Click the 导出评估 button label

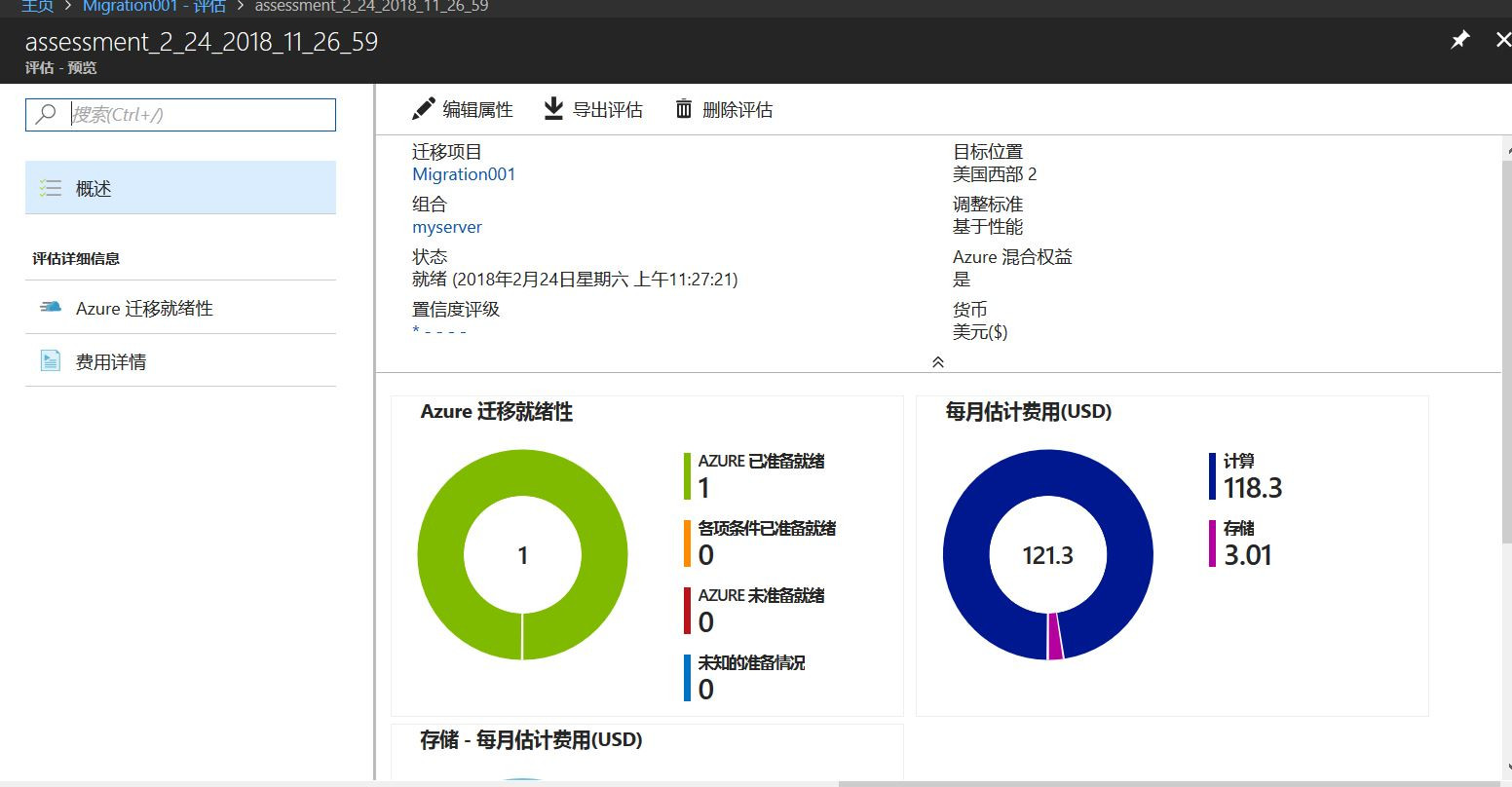pyautogui.click(x=607, y=110)
